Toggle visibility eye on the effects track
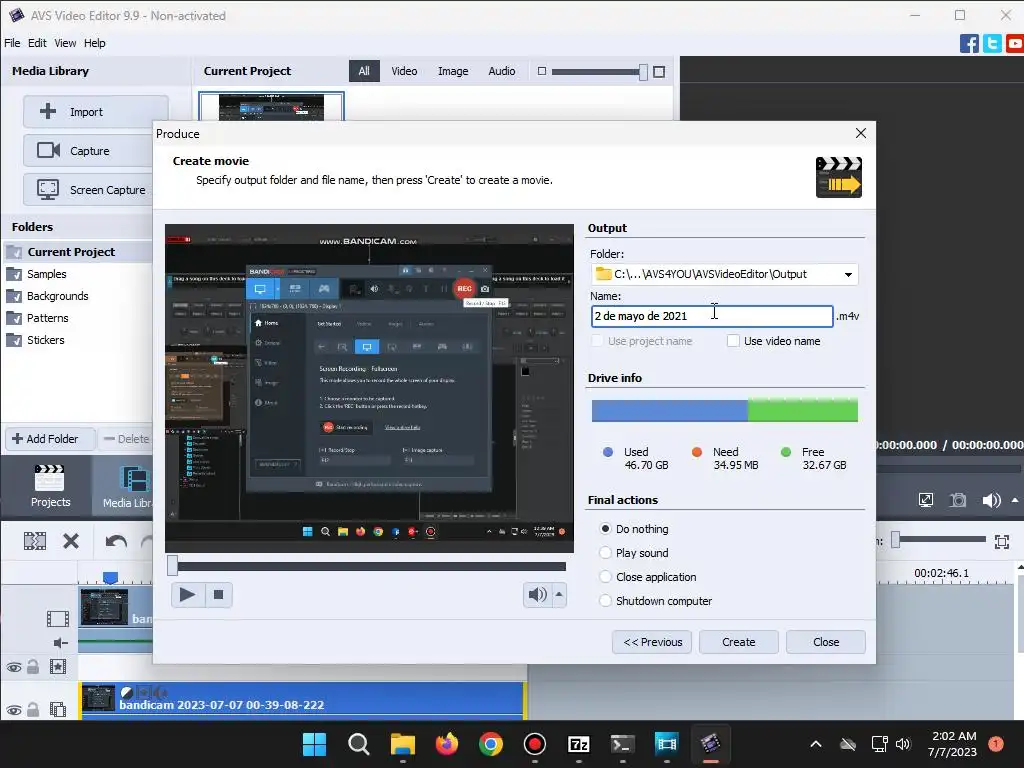The image size is (1024, 768). pos(14,667)
